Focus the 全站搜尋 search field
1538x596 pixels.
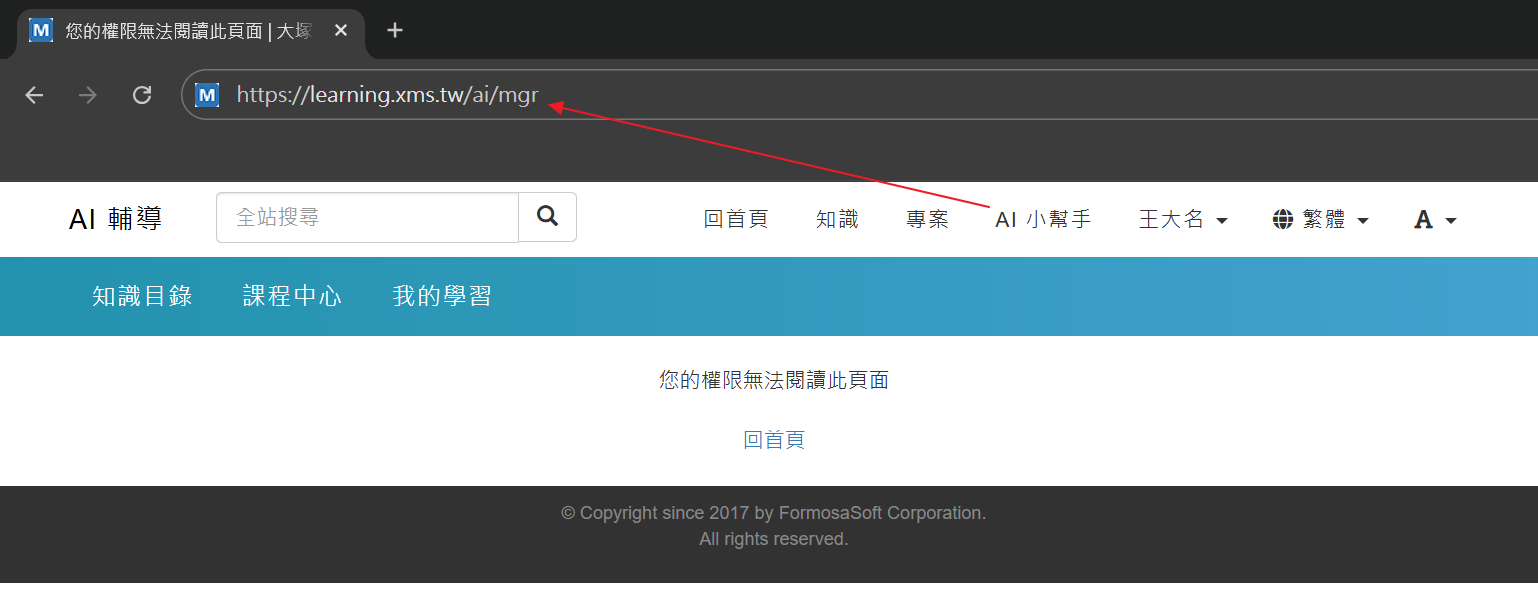click(367, 217)
